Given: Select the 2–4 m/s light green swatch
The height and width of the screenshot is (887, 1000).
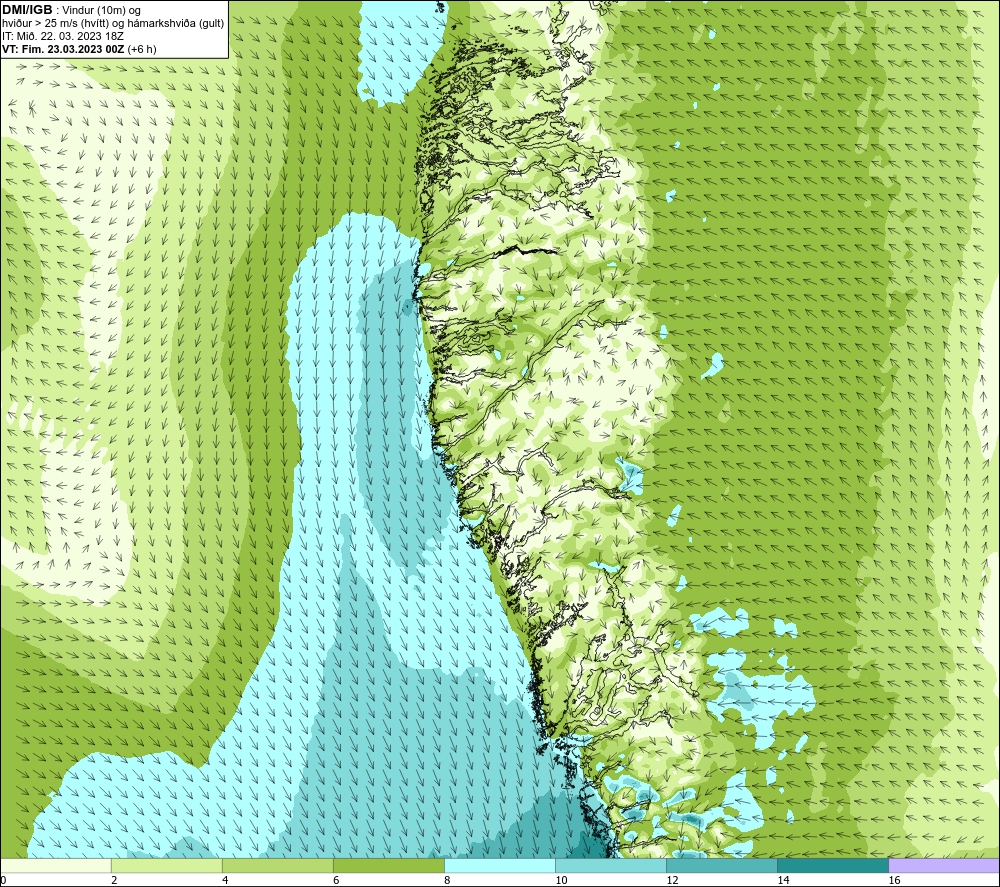Looking at the screenshot, I should point(167,866).
